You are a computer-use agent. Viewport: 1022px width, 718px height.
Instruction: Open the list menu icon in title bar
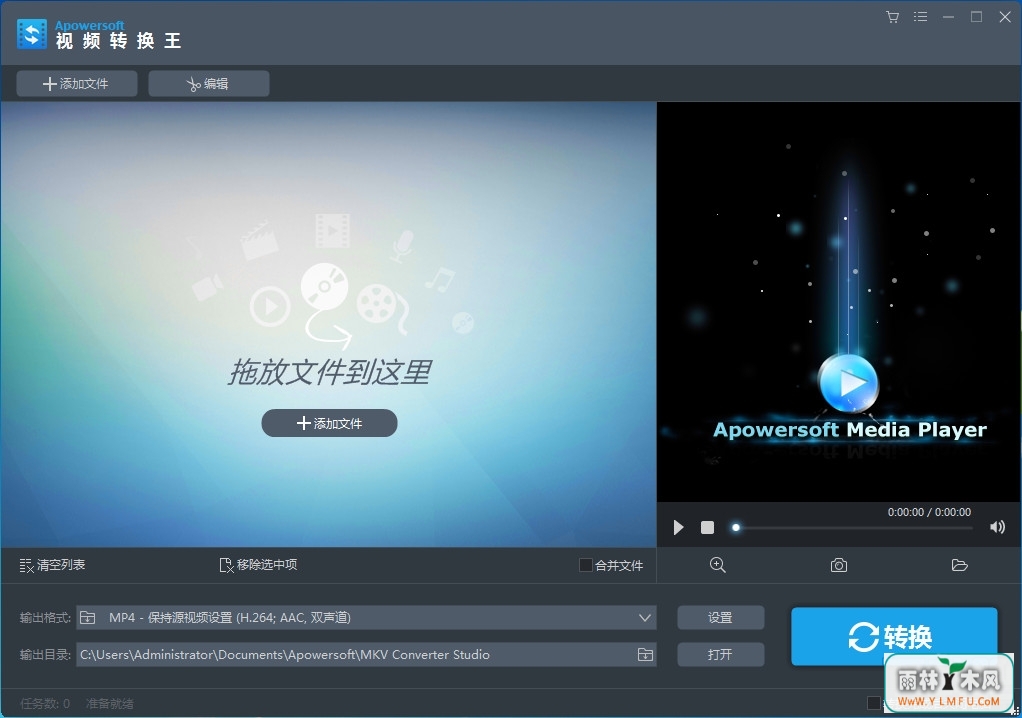coord(920,17)
